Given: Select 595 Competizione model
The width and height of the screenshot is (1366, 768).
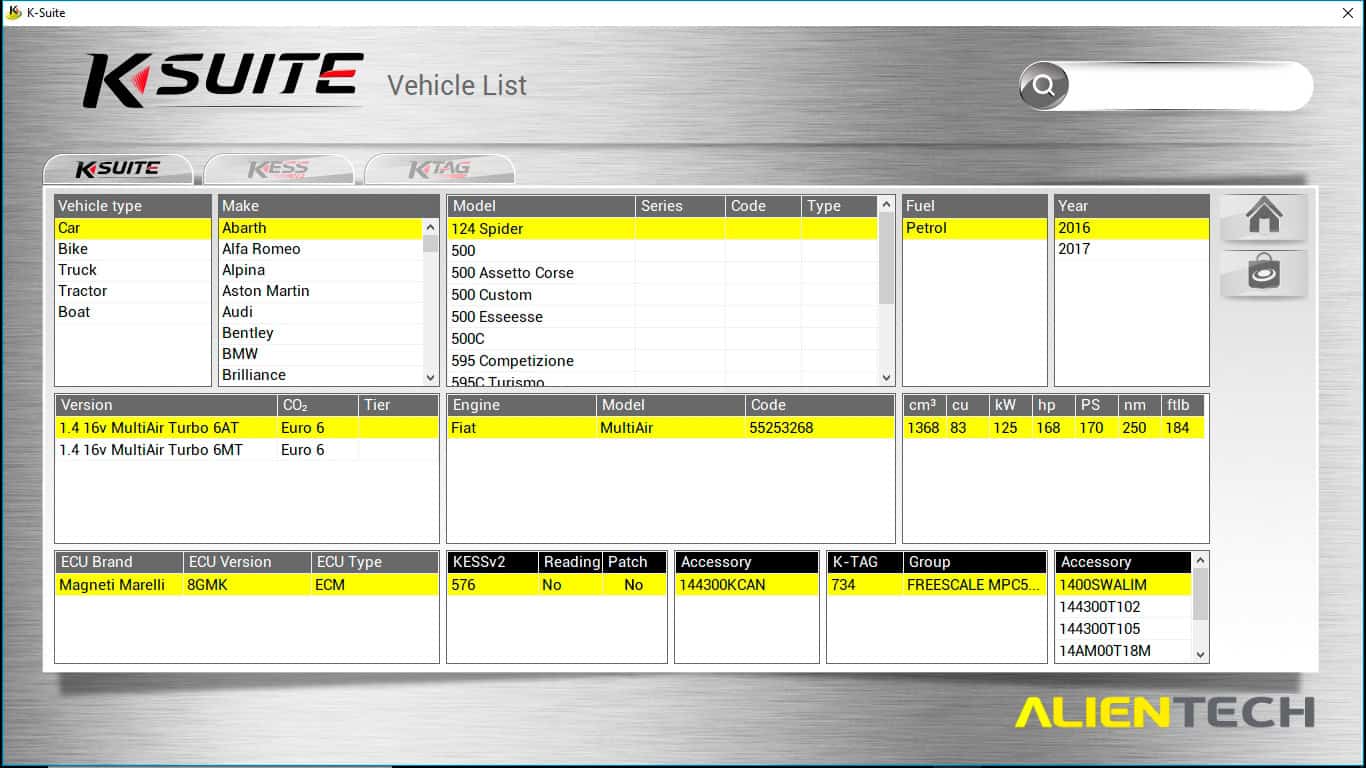Looking at the screenshot, I should (x=512, y=361).
